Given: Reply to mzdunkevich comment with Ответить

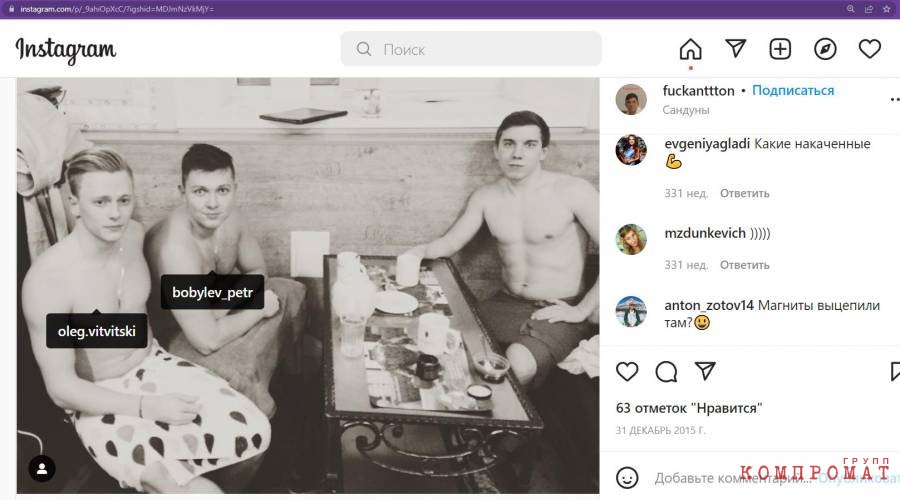Looking at the screenshot, I should pyautogui.click(x=744, y=265).
